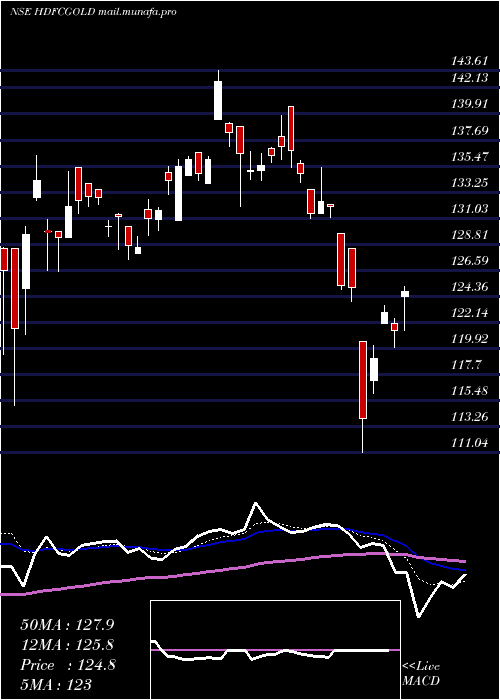Click the 117.7 price level label
This screenshot has height=700, width=500.
466,365
